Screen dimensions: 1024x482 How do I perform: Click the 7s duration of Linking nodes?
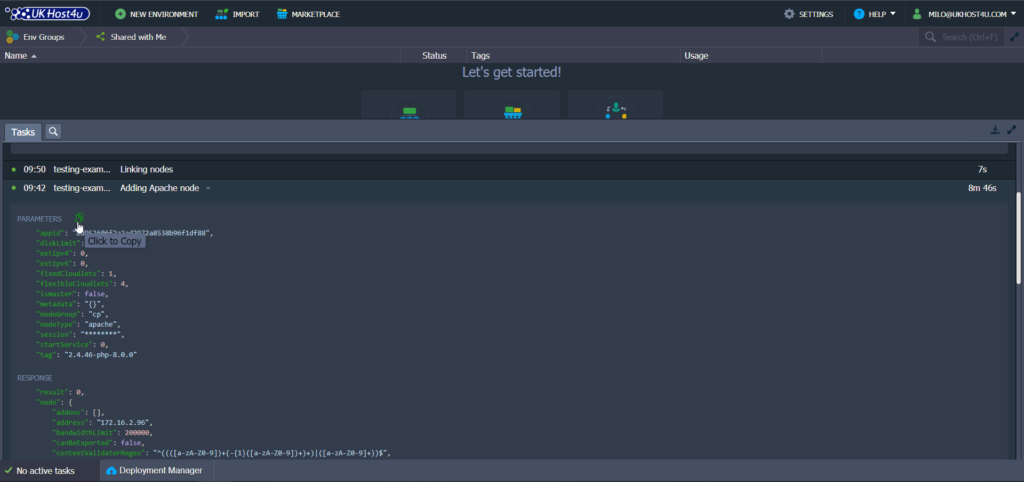pyautogui.click(x=982, y=170)
